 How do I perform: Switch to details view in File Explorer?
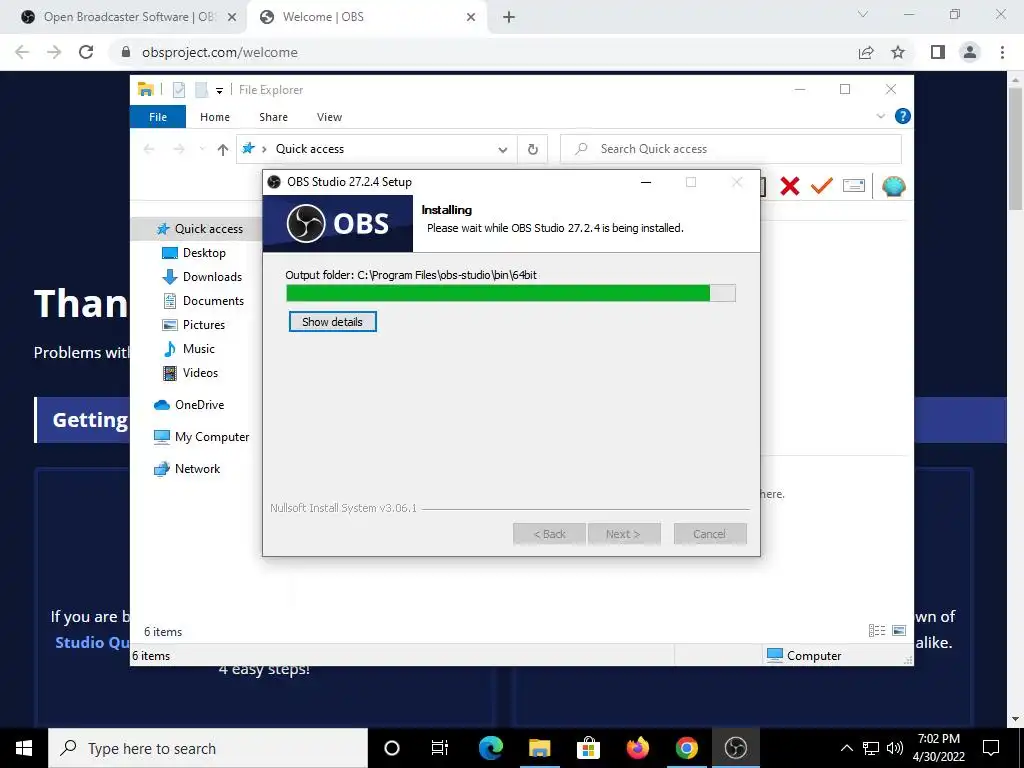coord(877,630)
